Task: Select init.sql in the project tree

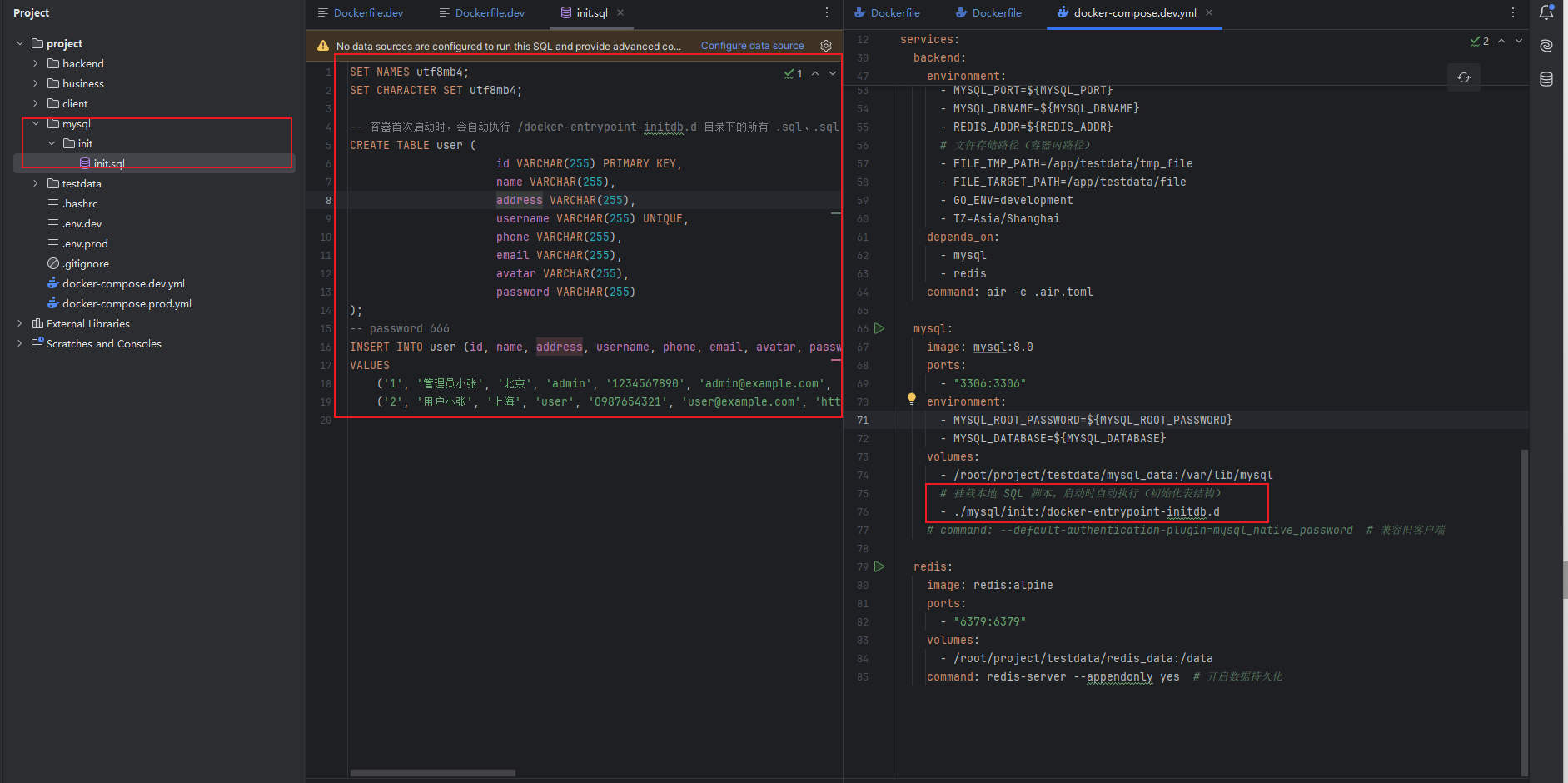Action: tap(154, 163)
